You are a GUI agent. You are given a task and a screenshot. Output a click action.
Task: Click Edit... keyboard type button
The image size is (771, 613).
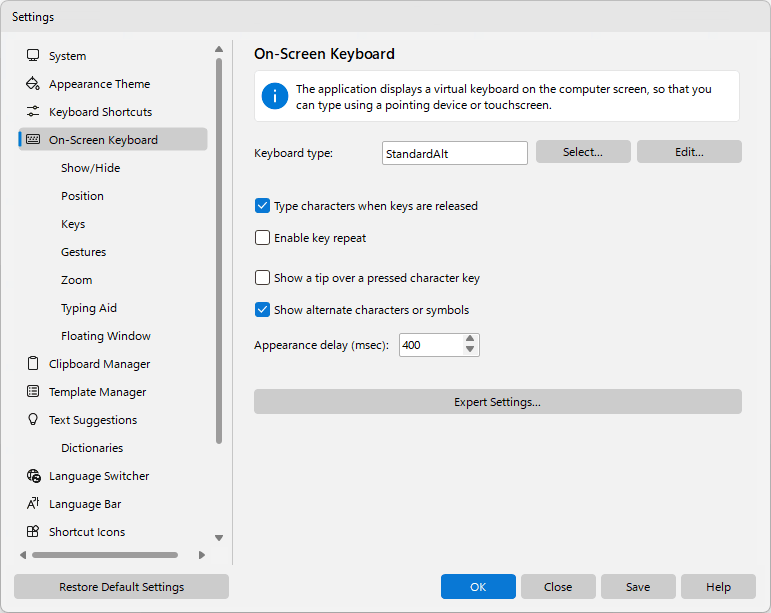coord(689,152)
